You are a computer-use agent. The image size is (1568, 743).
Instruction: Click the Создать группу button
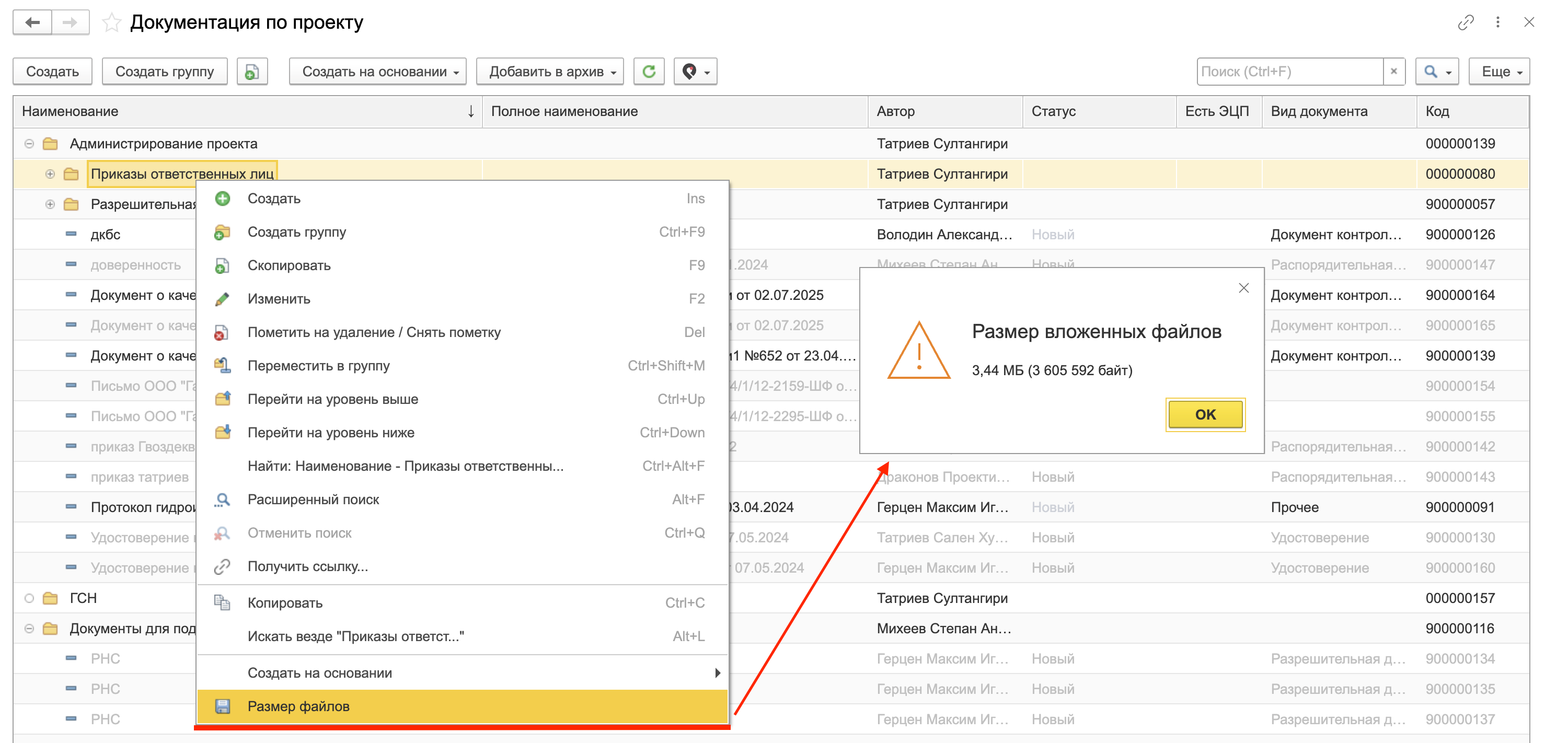click(x=164, y=72)
